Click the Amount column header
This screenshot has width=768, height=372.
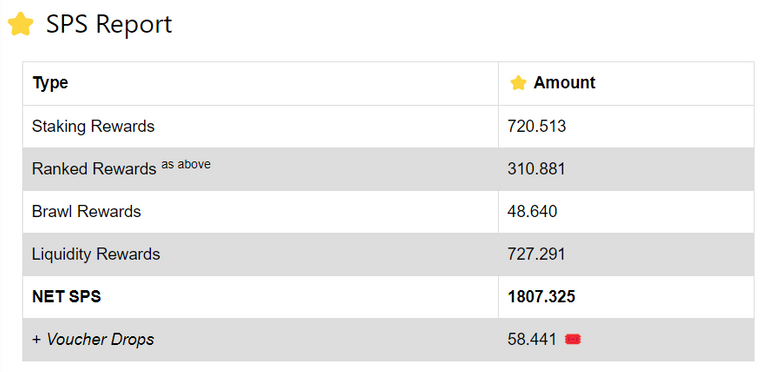click(564, 83)
